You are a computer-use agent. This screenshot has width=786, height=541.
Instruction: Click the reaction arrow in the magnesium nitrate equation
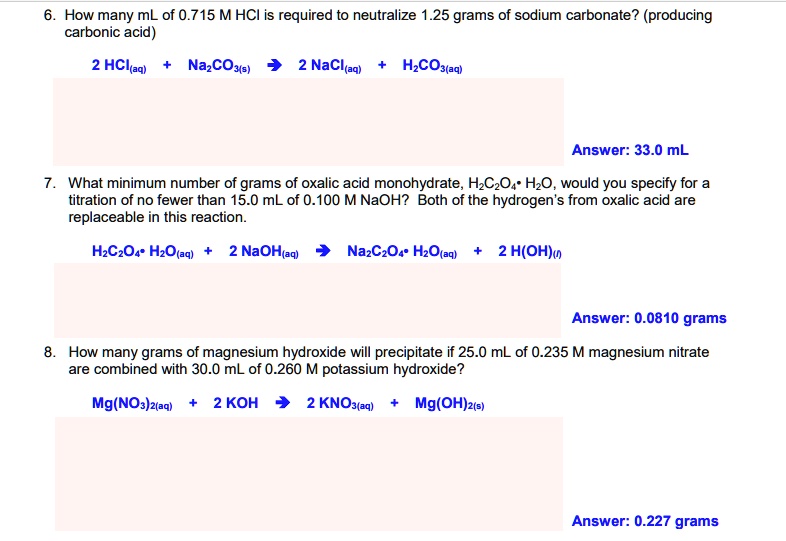tap(283, 403)
